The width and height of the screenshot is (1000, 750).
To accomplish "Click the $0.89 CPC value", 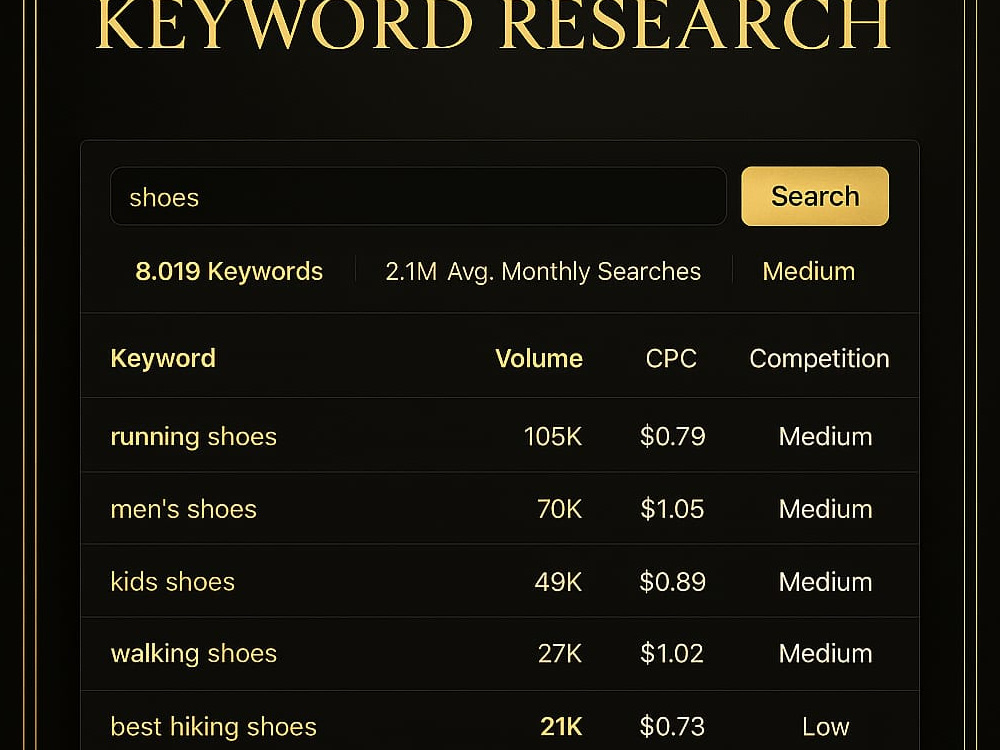I will pyautogui.click(x=673, y=582).
